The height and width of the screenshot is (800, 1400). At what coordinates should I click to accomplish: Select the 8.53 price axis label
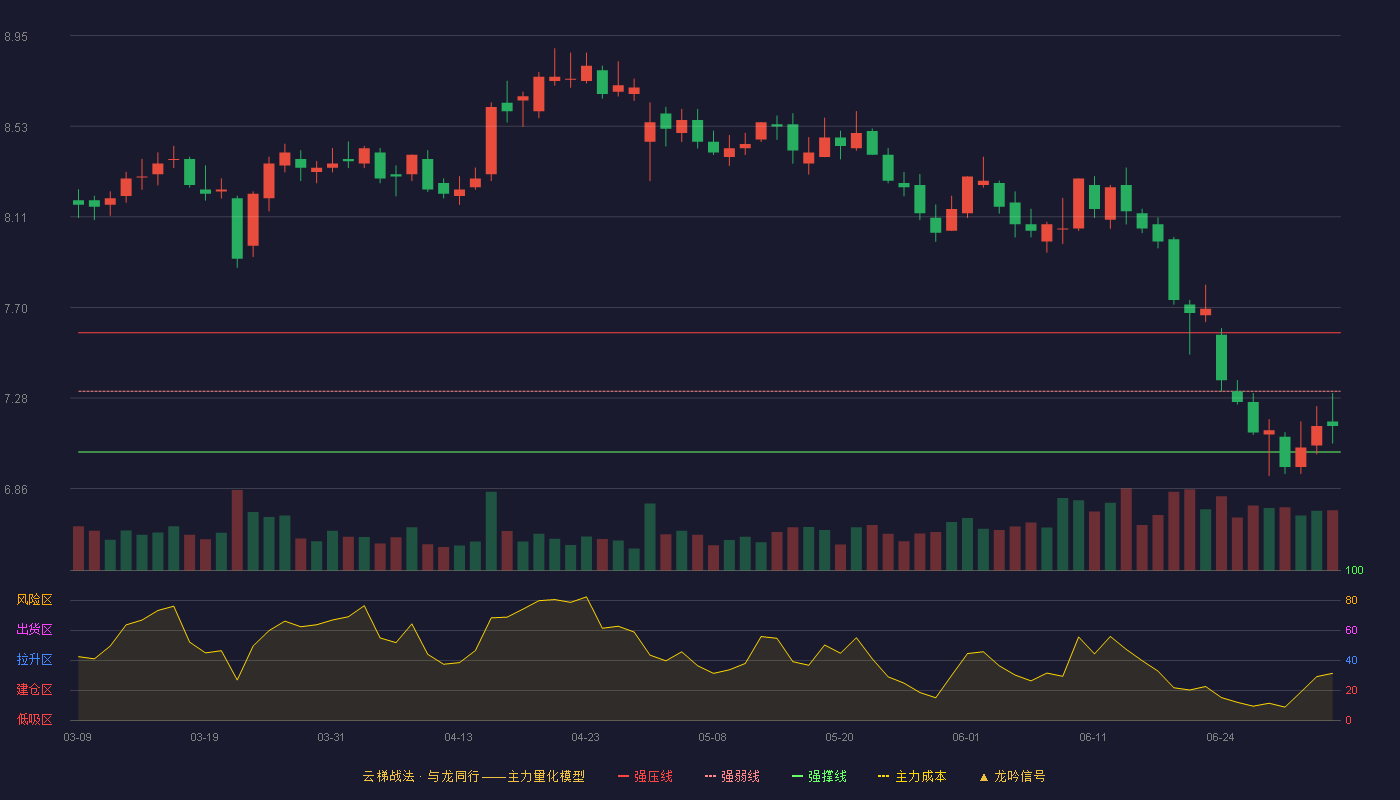click(16, 128)
